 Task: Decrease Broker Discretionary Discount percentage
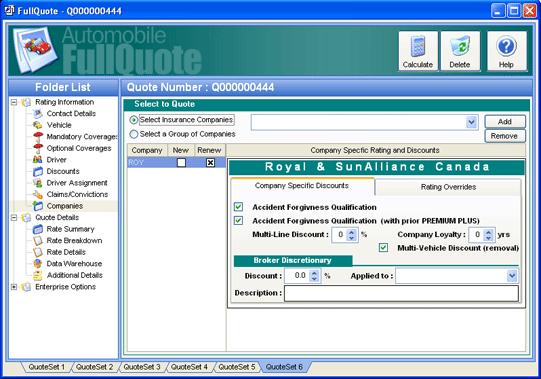point(314,279)
